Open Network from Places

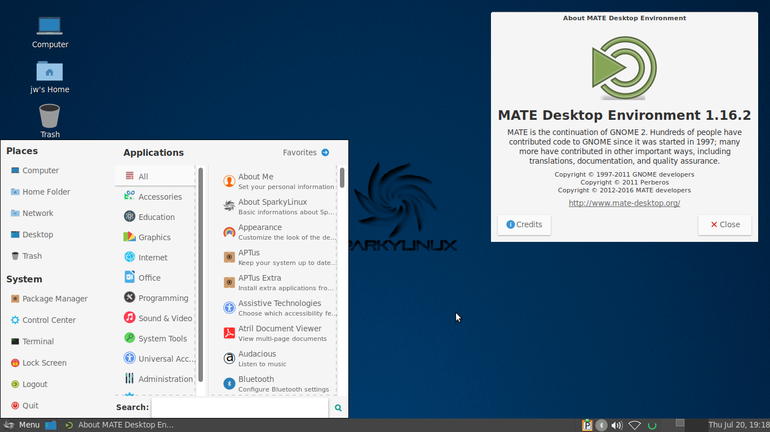pyautogui.click(x=32, y=213)
